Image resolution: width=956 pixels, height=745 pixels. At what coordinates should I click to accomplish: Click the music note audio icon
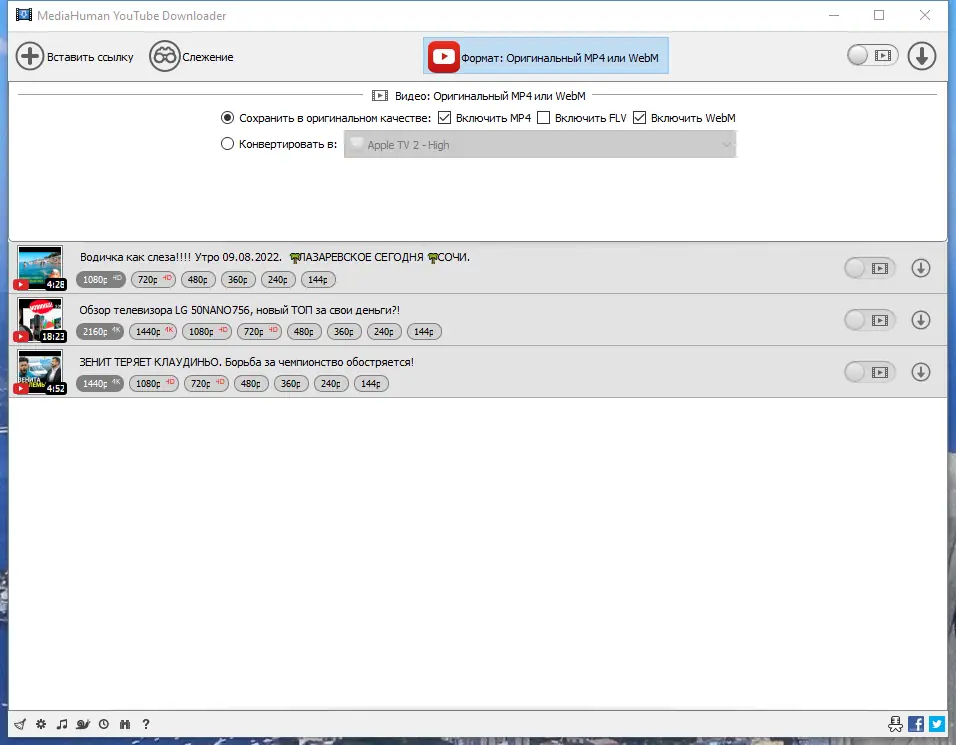[62, 724]
